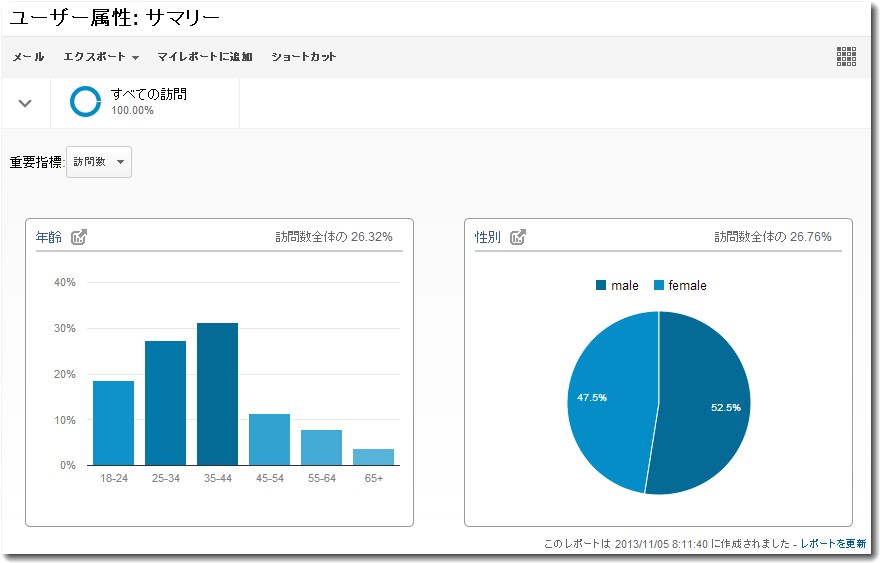The width and height of the screenshot is (880, 563).
Task: Click the ショートカット toolbar item
Action: [x=304, y=57]
